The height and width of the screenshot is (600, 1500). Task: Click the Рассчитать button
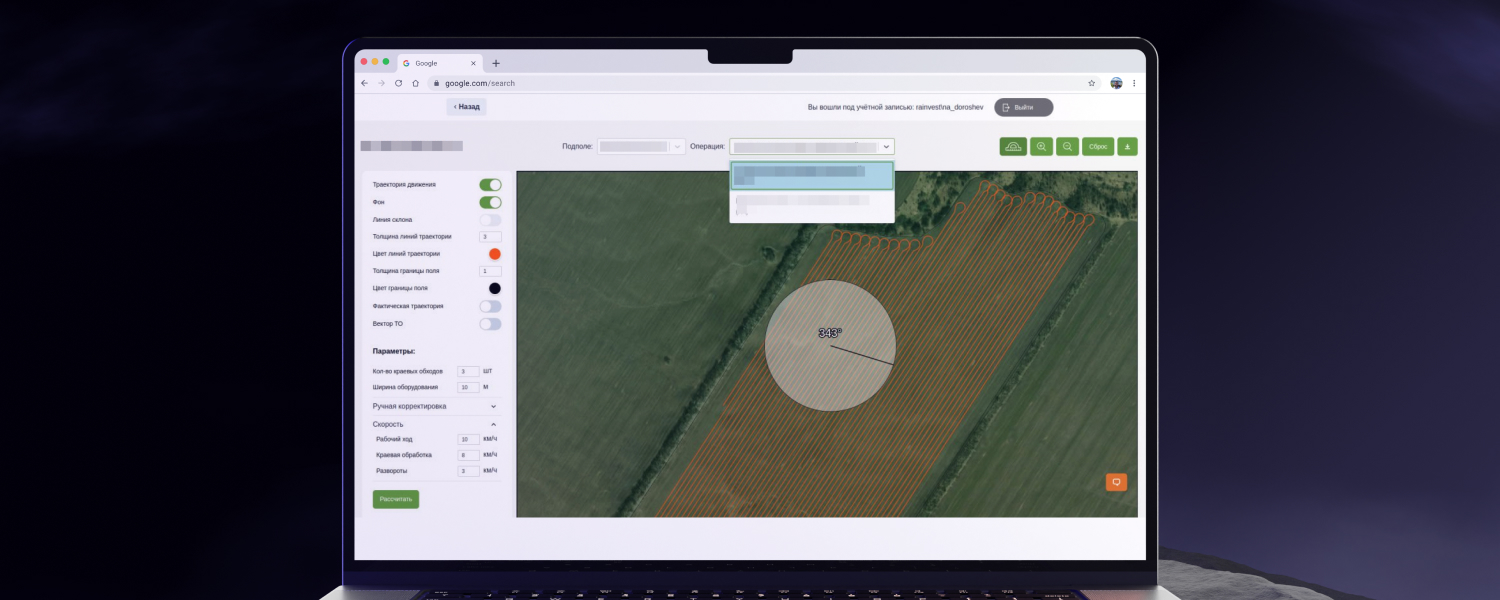(396, 499)
